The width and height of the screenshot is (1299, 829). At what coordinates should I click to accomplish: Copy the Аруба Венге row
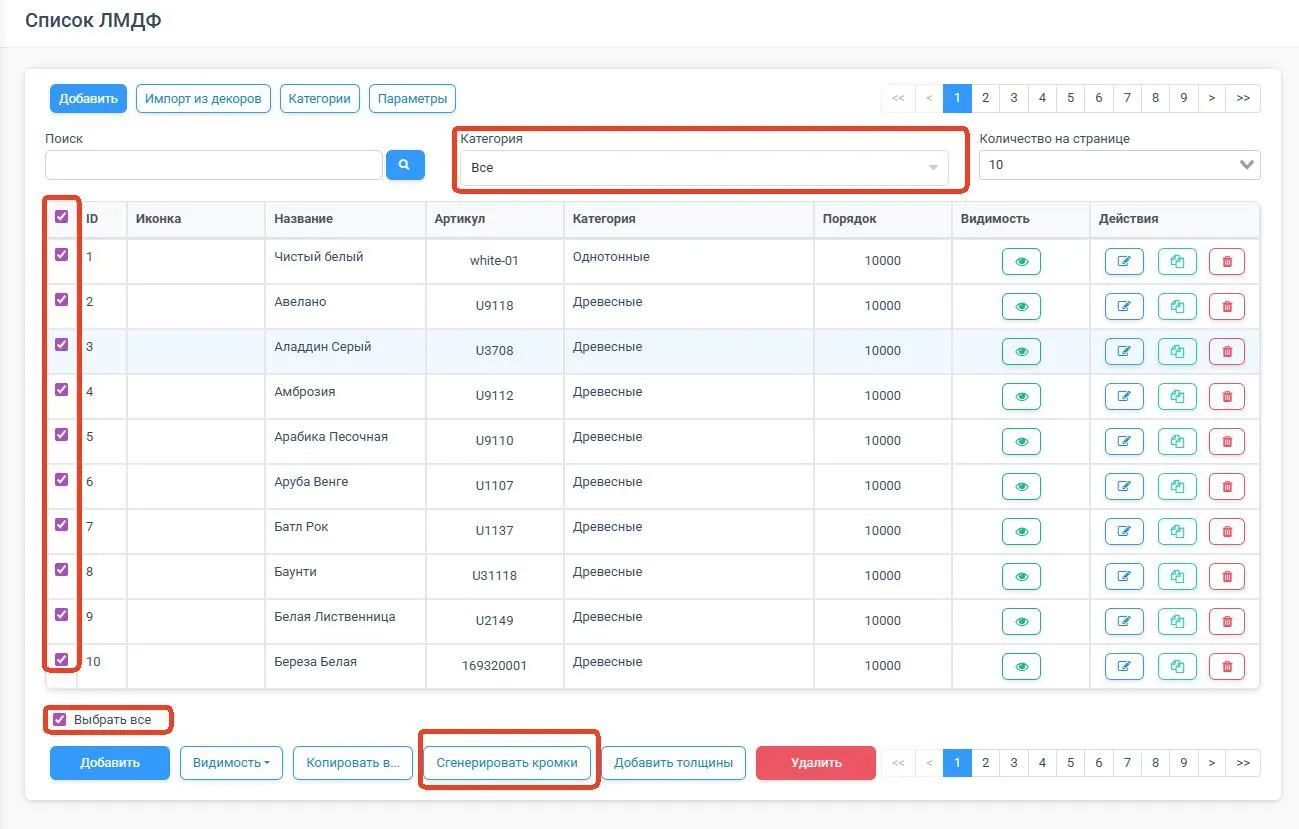click(x=1177, y=486)
